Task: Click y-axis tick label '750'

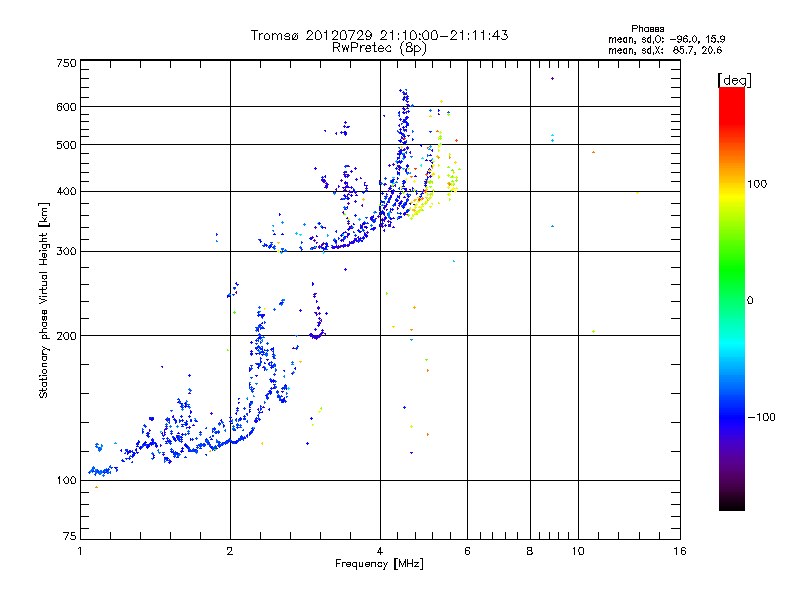Action: (66, 63)
